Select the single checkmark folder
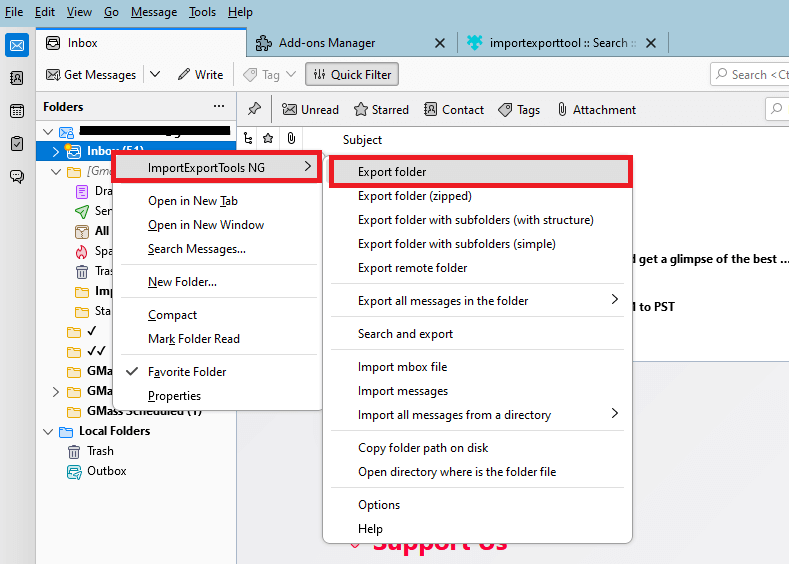The height and width of the screenshot is (564, 789). point(82,331)
